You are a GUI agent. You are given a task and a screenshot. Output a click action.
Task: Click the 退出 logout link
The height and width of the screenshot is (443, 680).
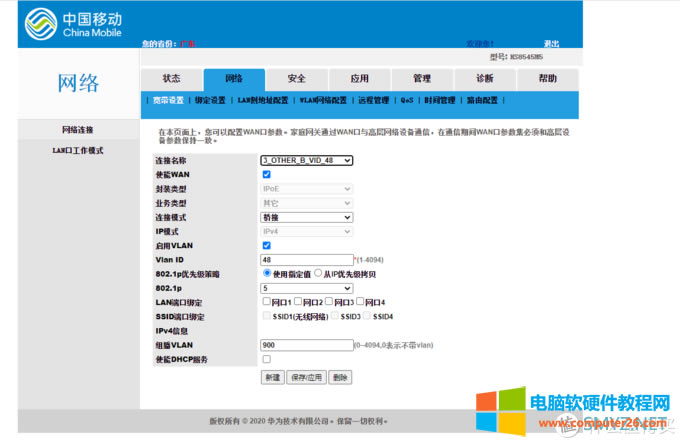point(551,44)
